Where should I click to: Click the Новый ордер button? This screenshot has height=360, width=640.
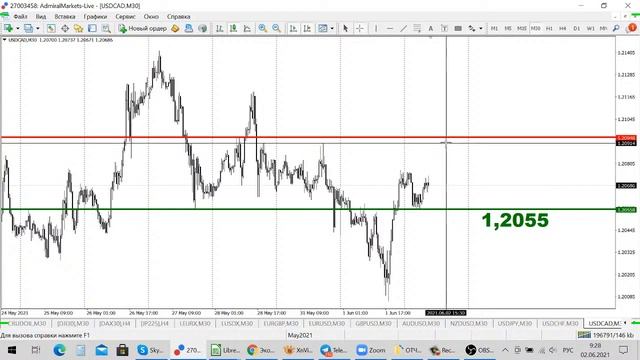[x=142, y=28]
